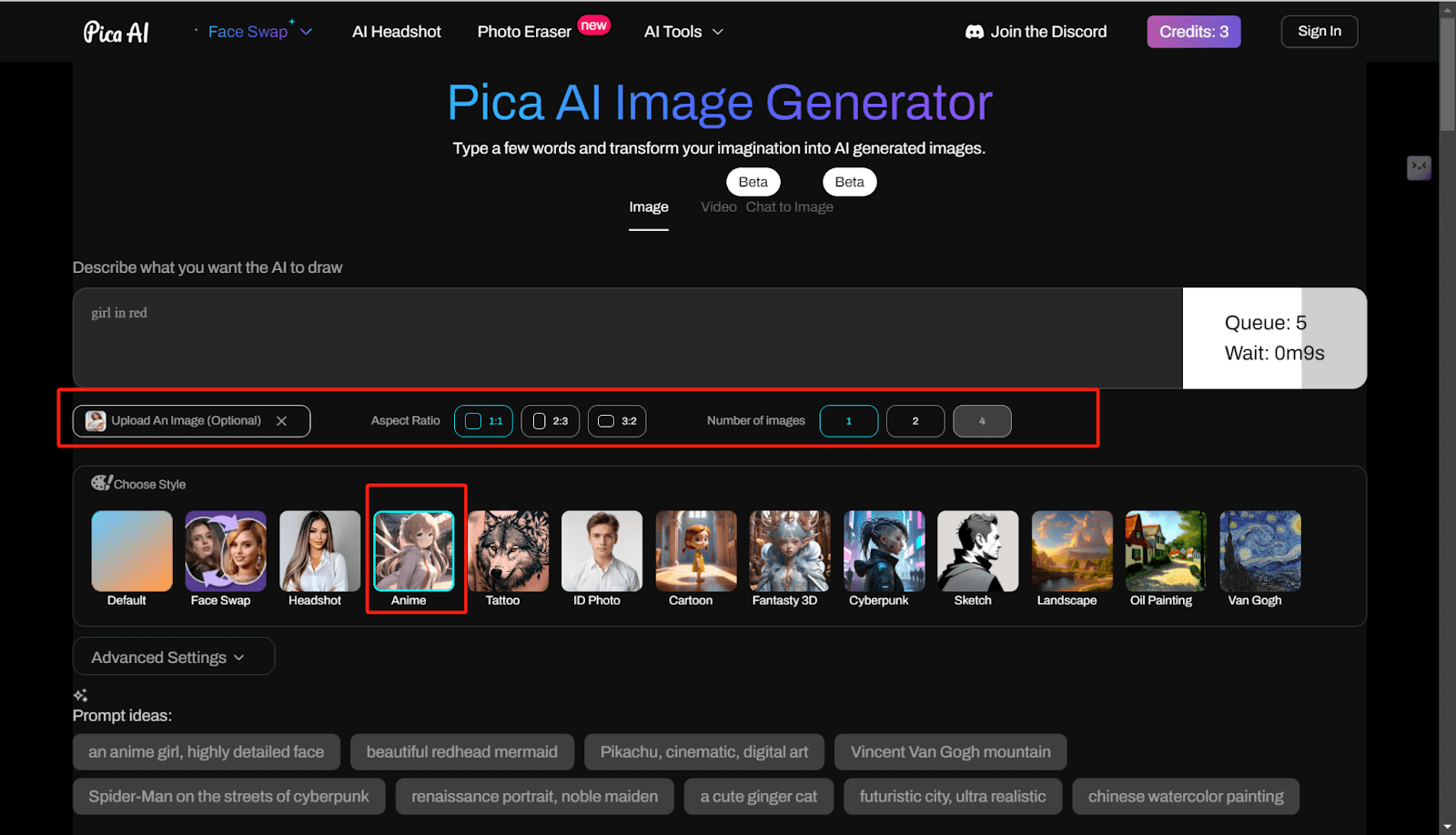1456x835 pixels.
Task: Set number of images to 4
Action: pyautogui.click(x=982, y=421)
